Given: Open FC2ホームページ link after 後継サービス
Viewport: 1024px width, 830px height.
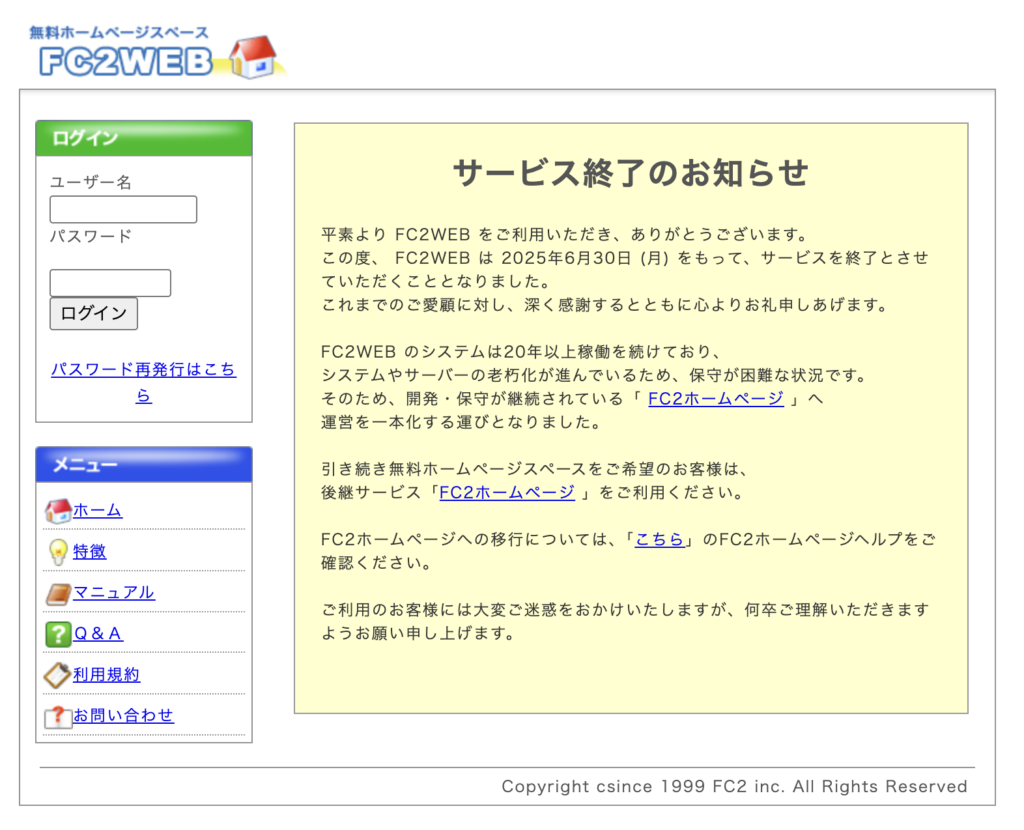Looking at the screenshot, I should tap(507, 493).
